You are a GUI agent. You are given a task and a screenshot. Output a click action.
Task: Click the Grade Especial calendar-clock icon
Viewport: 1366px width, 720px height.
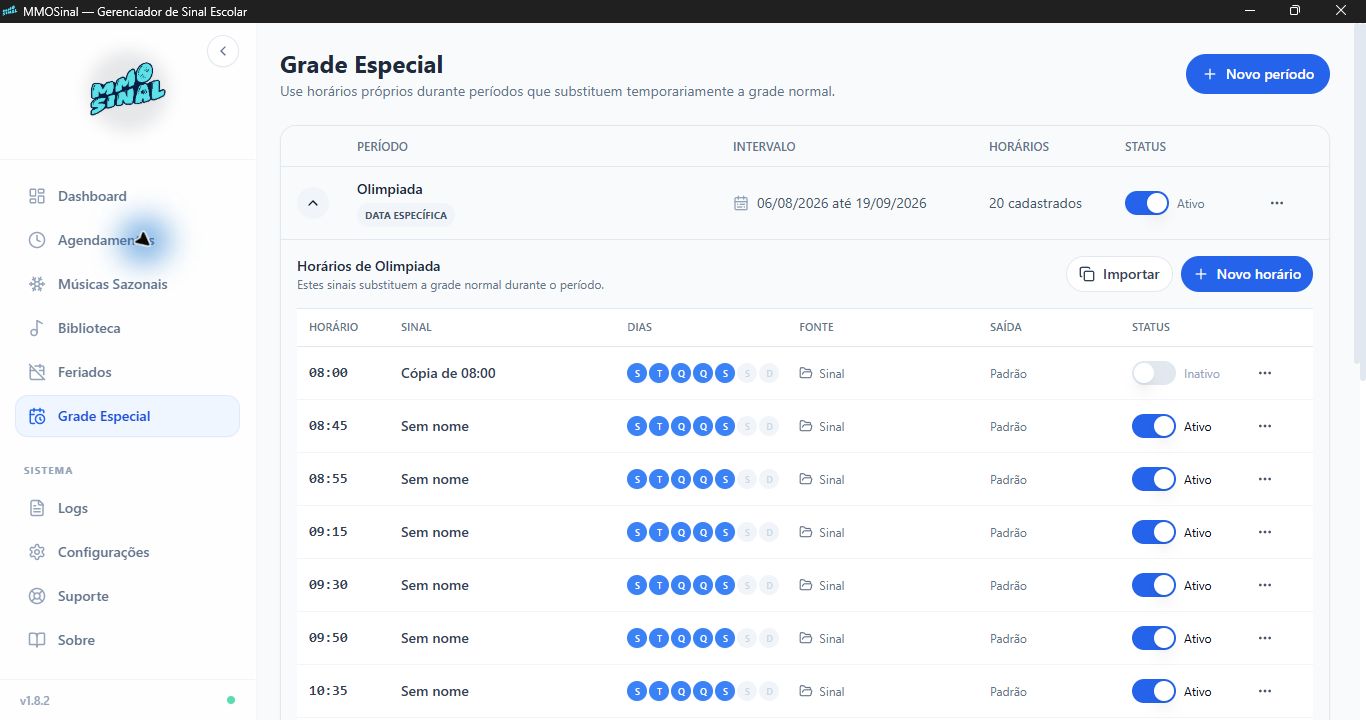[37, 416]
